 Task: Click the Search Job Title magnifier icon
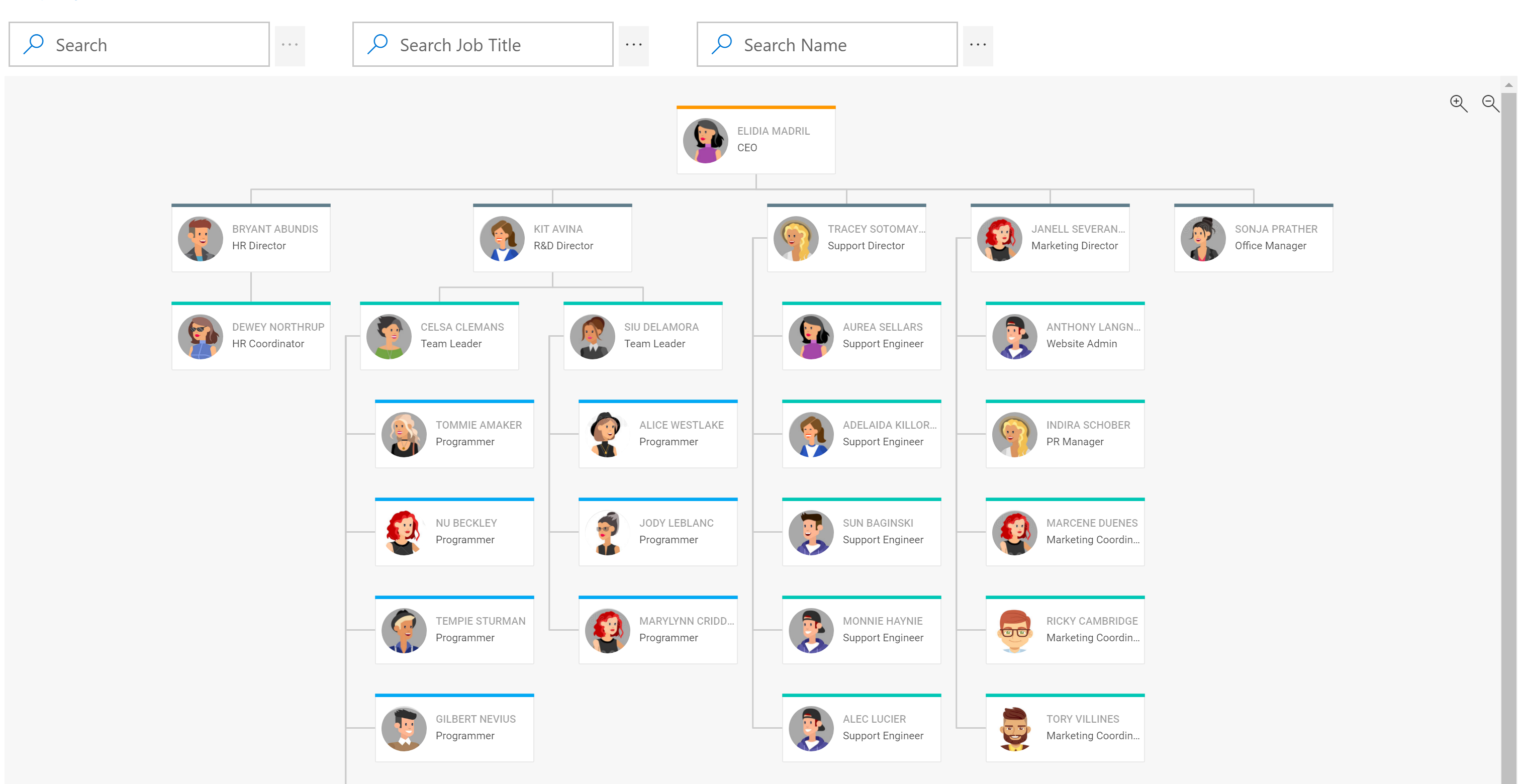coord(377,45)
